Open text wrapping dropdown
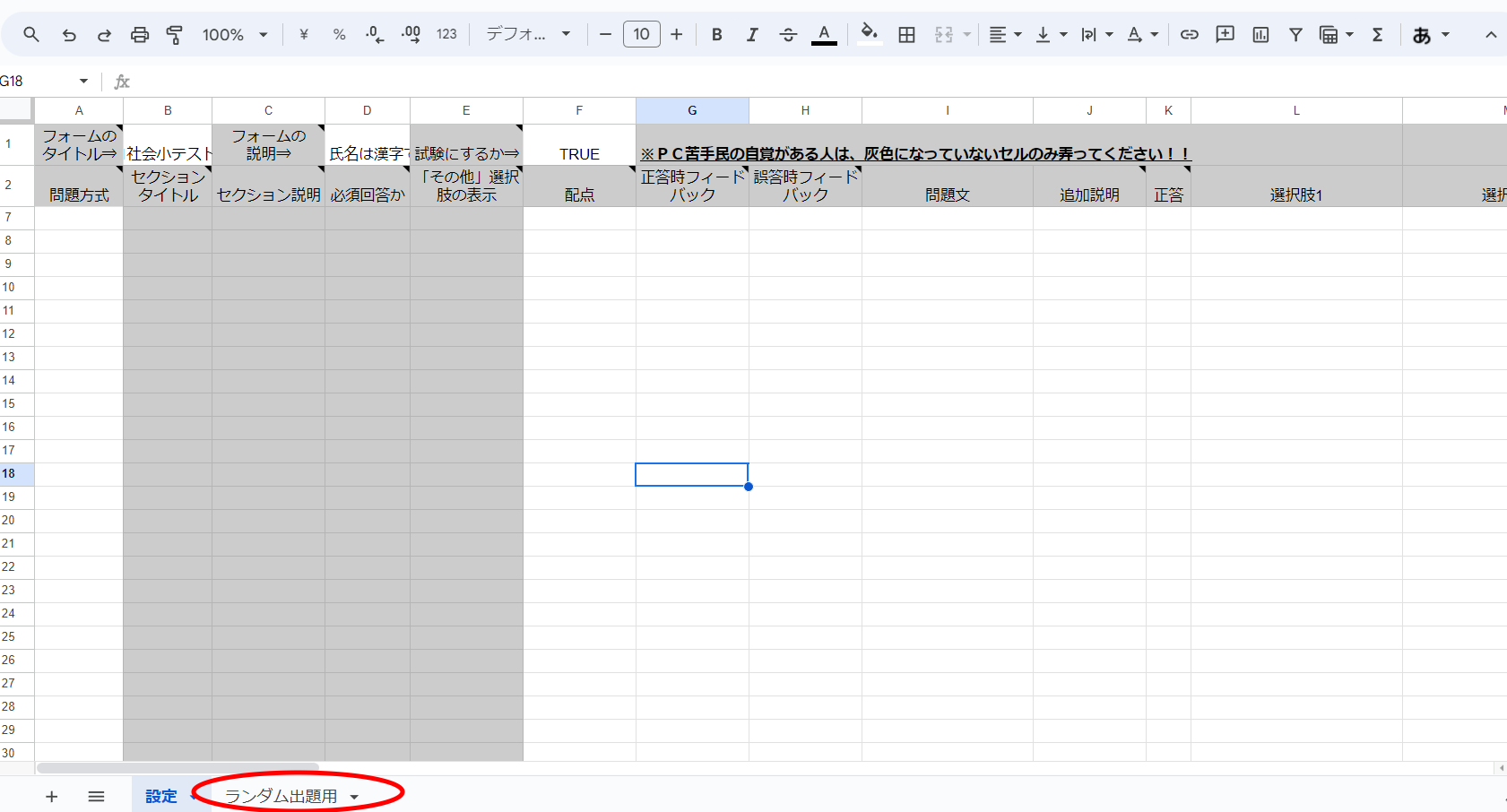Image resolution: width=1507 pixels, height=812 pixels. click(x=1096, y=34)
